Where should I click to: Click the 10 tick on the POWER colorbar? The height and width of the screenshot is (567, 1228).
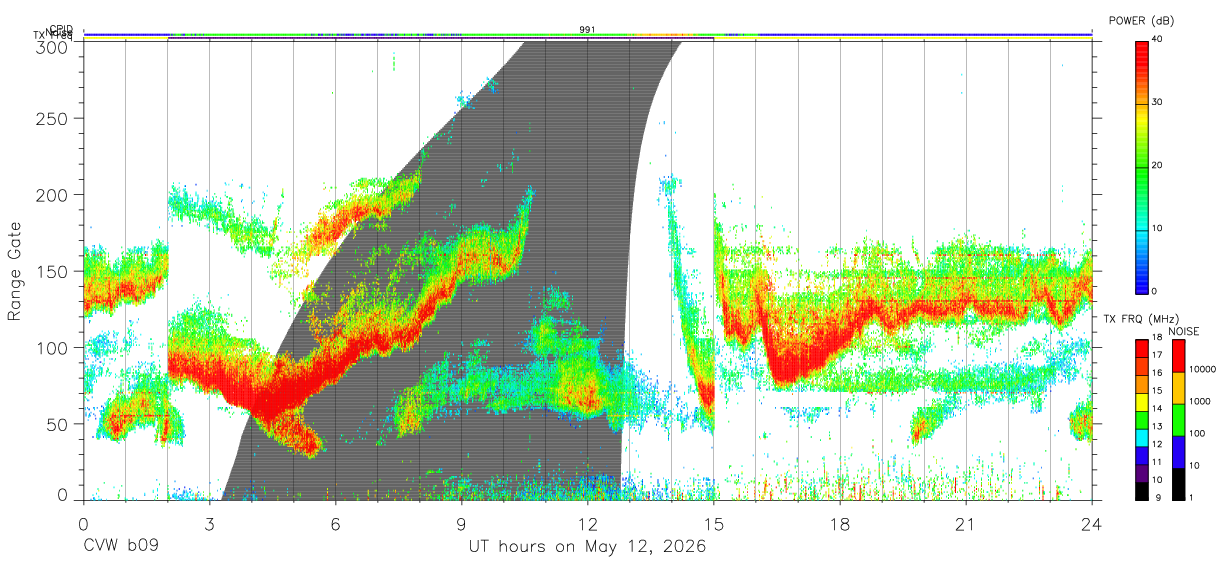pyautogui.click(x=1159, y=228)
